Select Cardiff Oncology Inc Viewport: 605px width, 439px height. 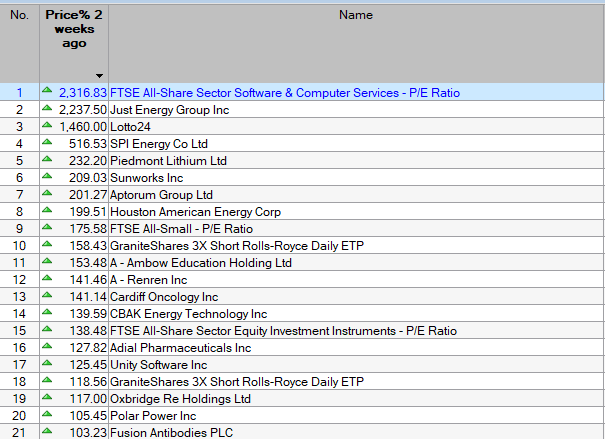(x=164, y=296)
